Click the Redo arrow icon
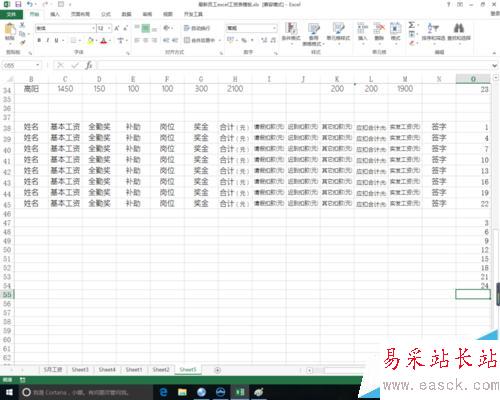 point(45,4)
